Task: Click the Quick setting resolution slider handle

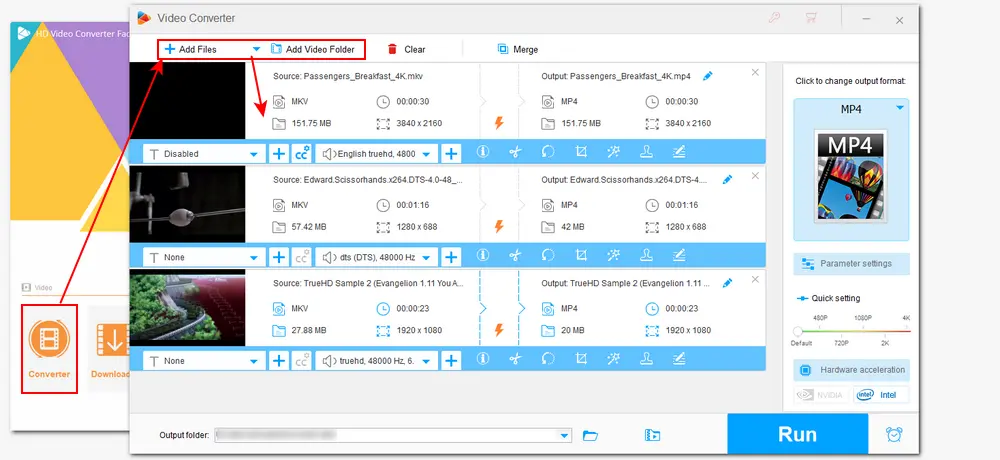Action: click(x=797, y=331)
